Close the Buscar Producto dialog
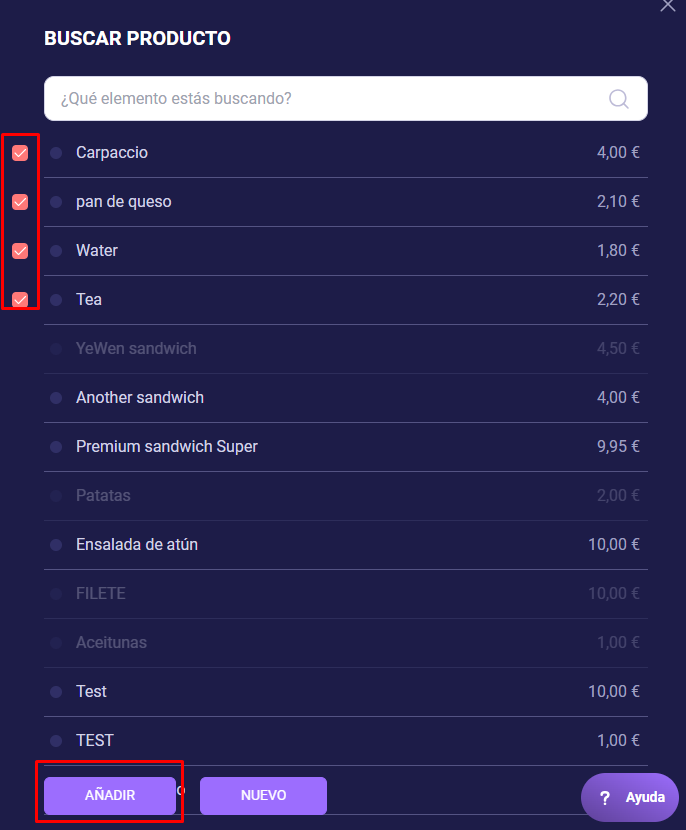The image size is (686, 830). pos(668,6)
